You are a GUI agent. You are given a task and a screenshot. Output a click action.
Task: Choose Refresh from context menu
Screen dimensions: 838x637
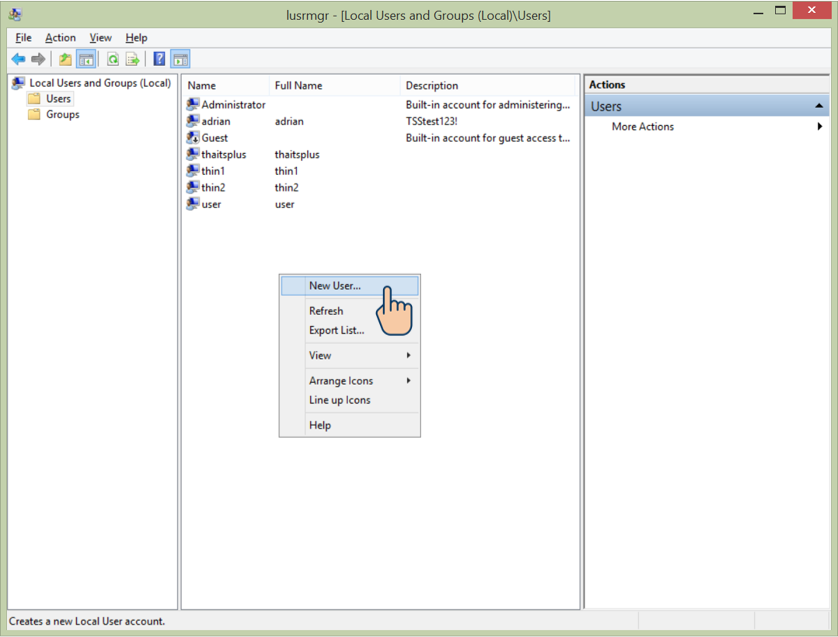(x=350, y=310)
